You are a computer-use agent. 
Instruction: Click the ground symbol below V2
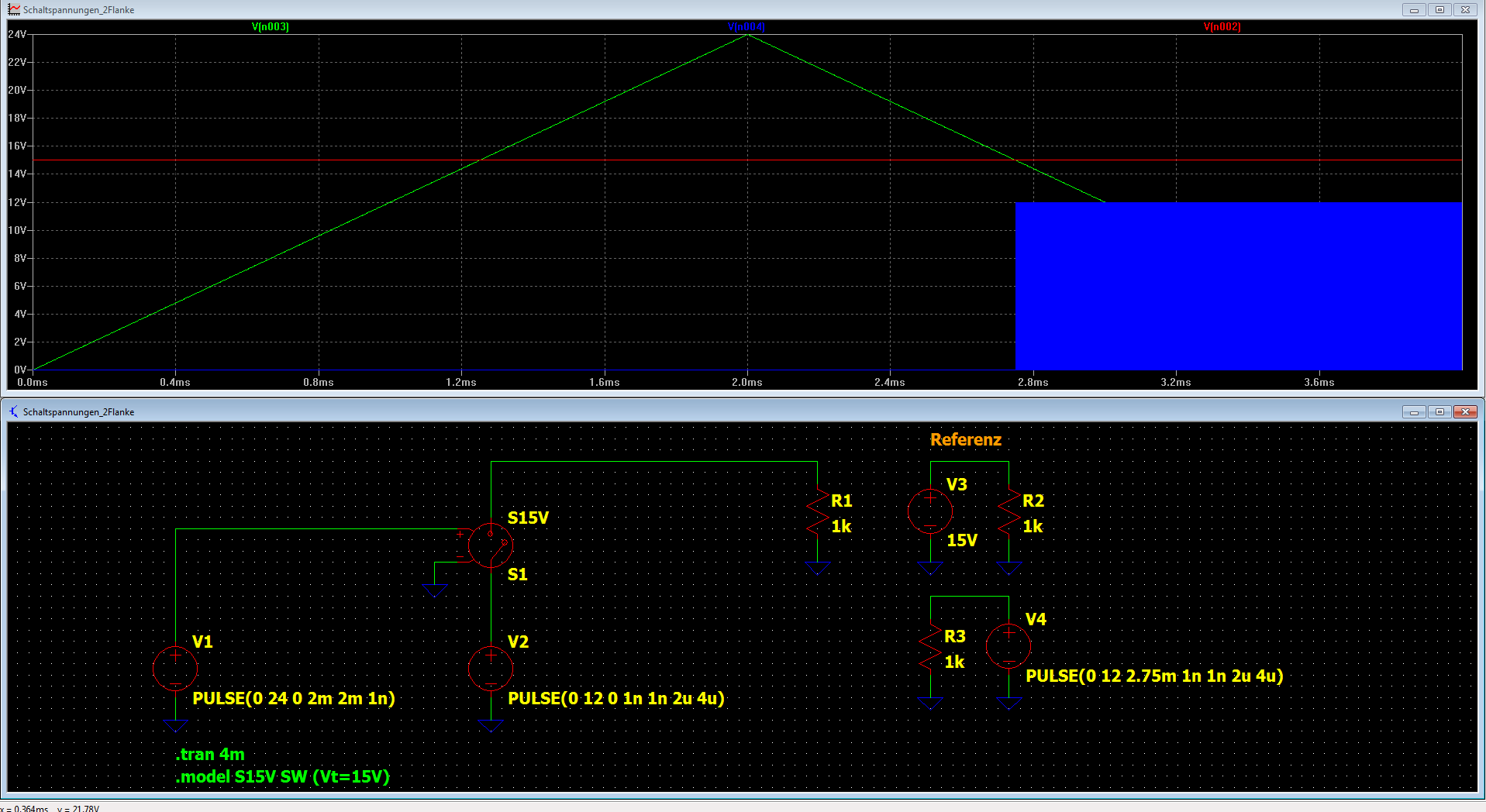(491, 727)
